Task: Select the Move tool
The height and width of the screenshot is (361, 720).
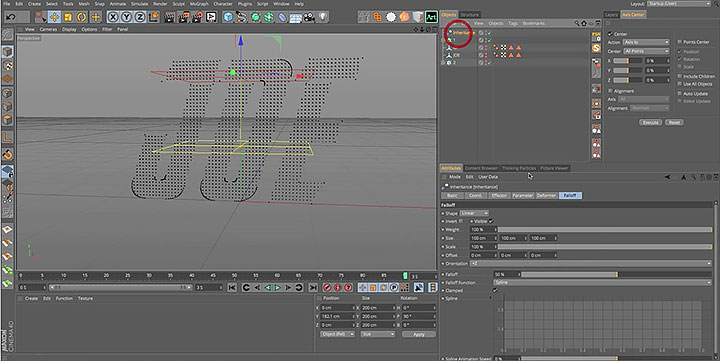Action: [54, 17]
